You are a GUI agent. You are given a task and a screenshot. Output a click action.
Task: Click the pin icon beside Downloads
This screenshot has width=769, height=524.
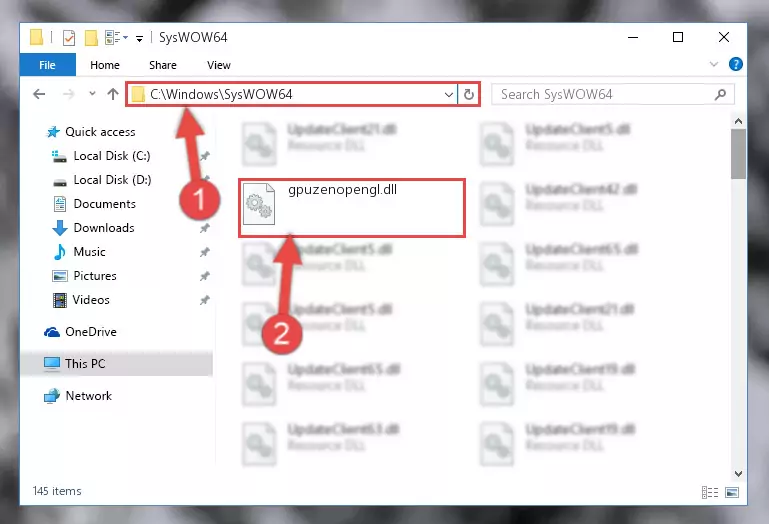[205, 228]
